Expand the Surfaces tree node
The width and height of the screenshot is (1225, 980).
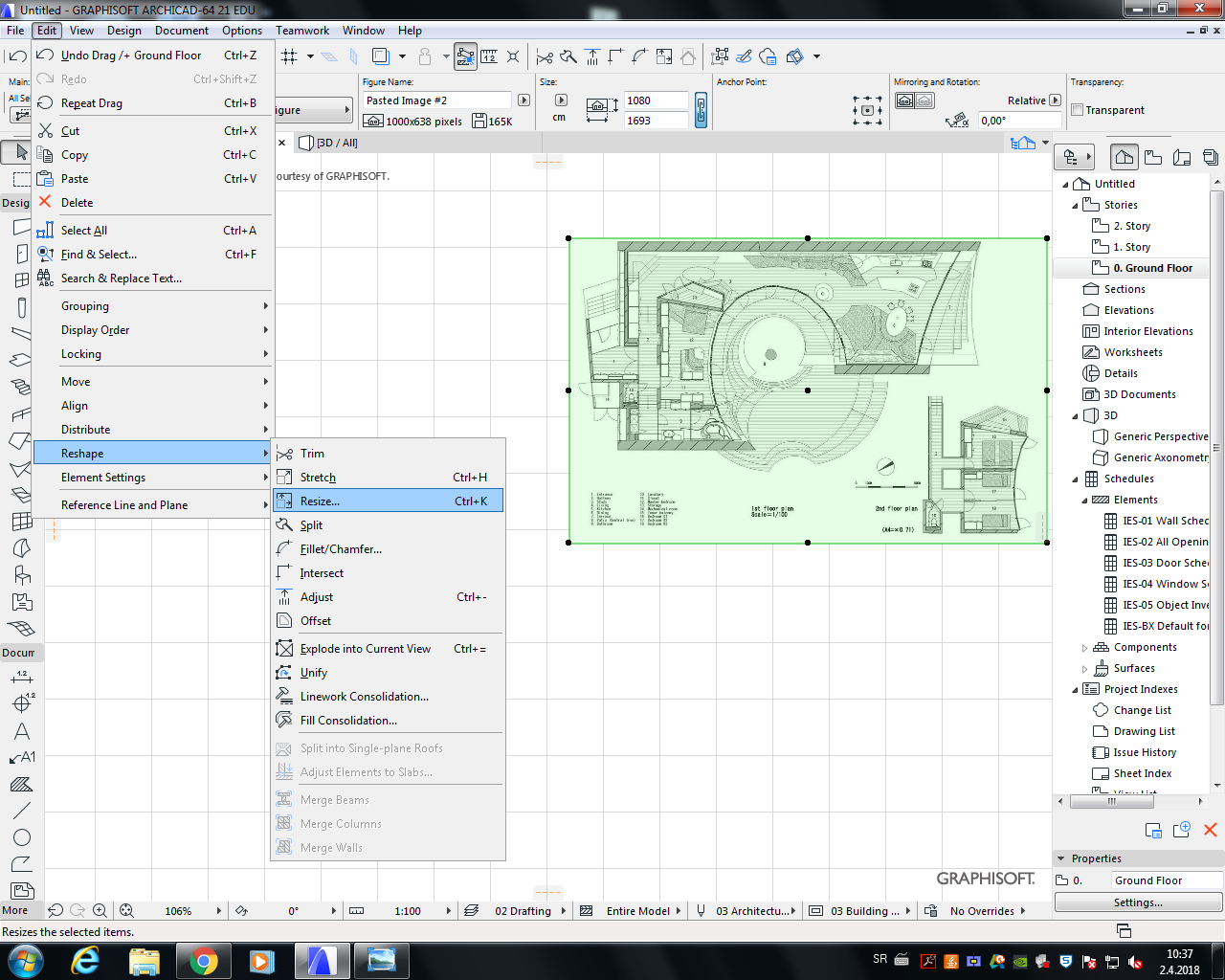point(1084,669)
